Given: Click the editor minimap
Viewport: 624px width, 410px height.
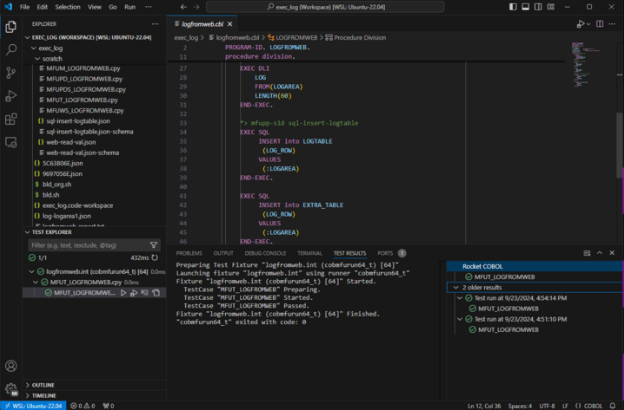Looking at the screenshot, I should point(587,64).
